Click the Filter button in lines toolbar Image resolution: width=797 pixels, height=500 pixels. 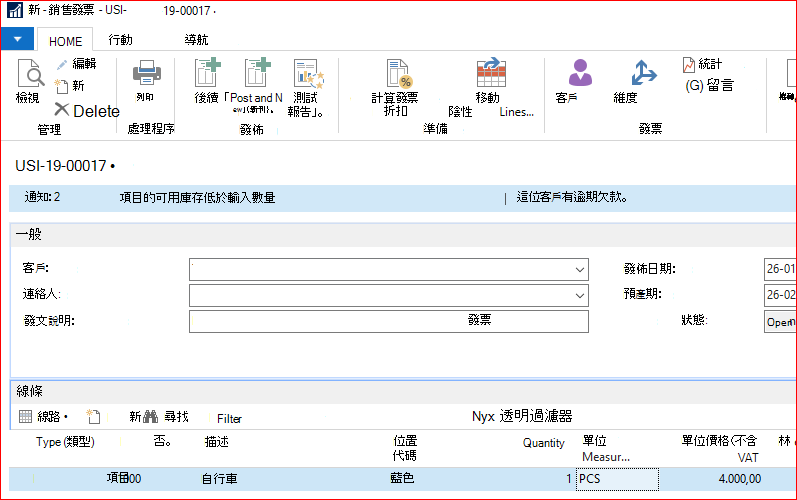click(x=229, y=419)
